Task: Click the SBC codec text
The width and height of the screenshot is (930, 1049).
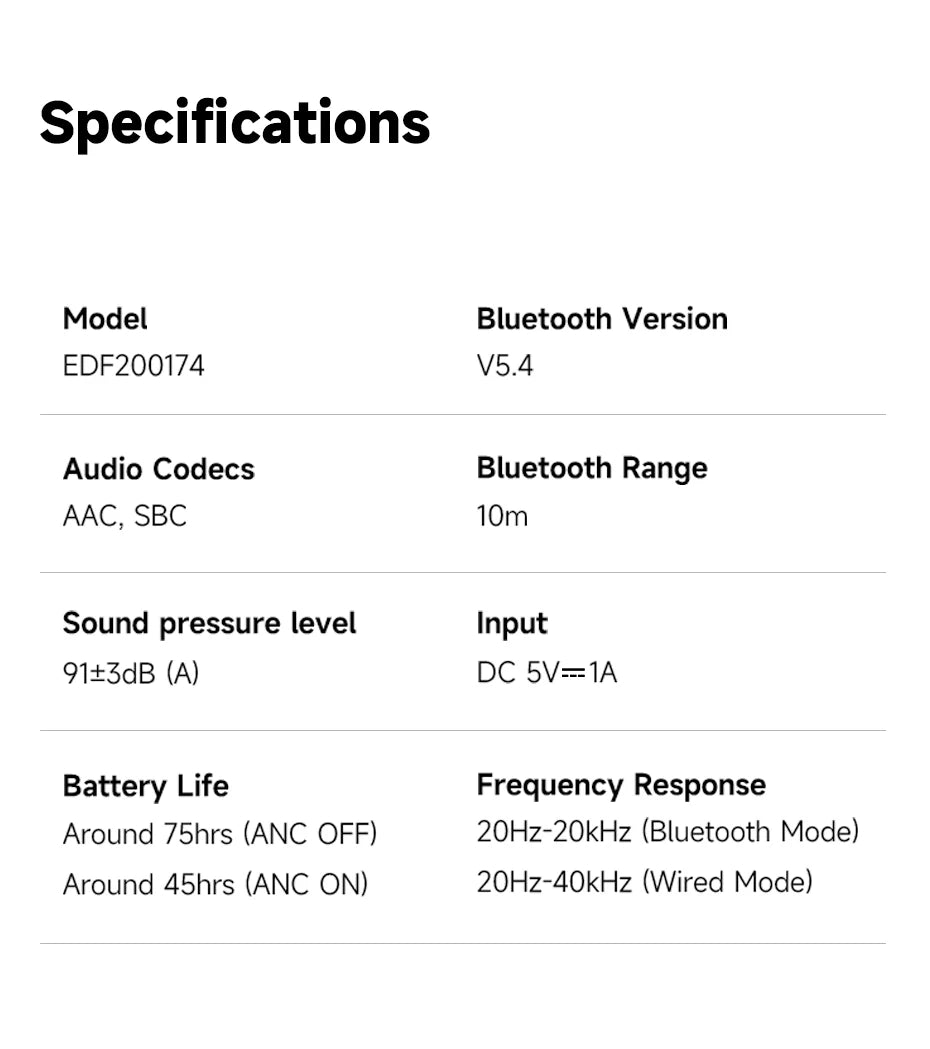Action: 160,516
